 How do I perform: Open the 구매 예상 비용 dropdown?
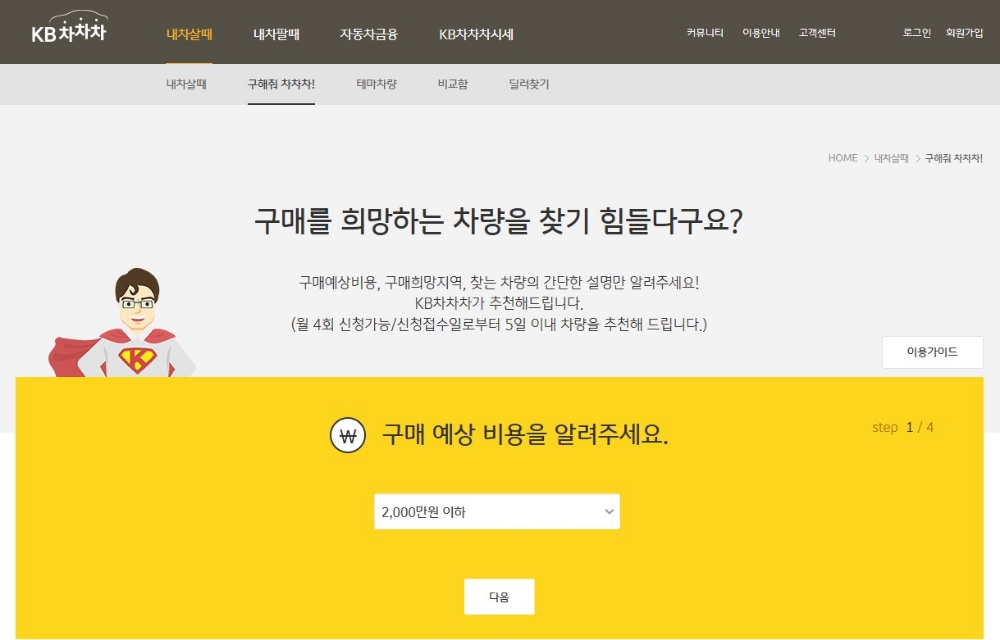click(x=495, y=511)
